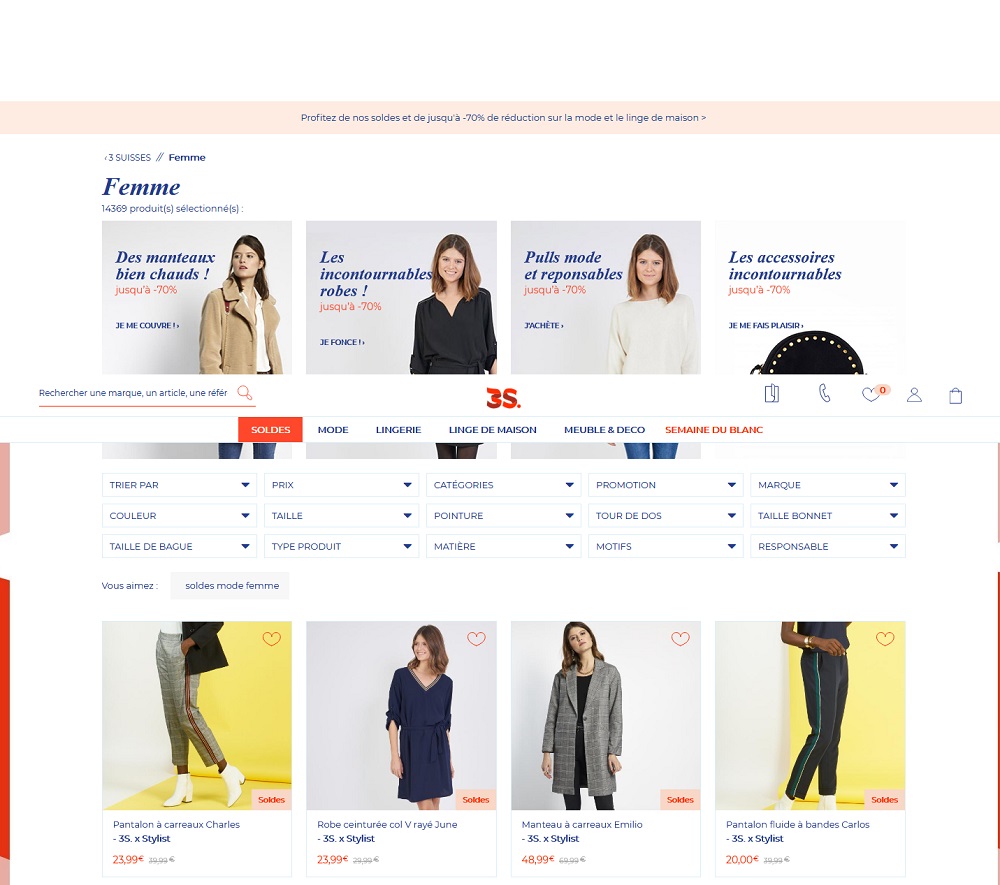Open the LINGERIE menu item

tap(399, 430)
